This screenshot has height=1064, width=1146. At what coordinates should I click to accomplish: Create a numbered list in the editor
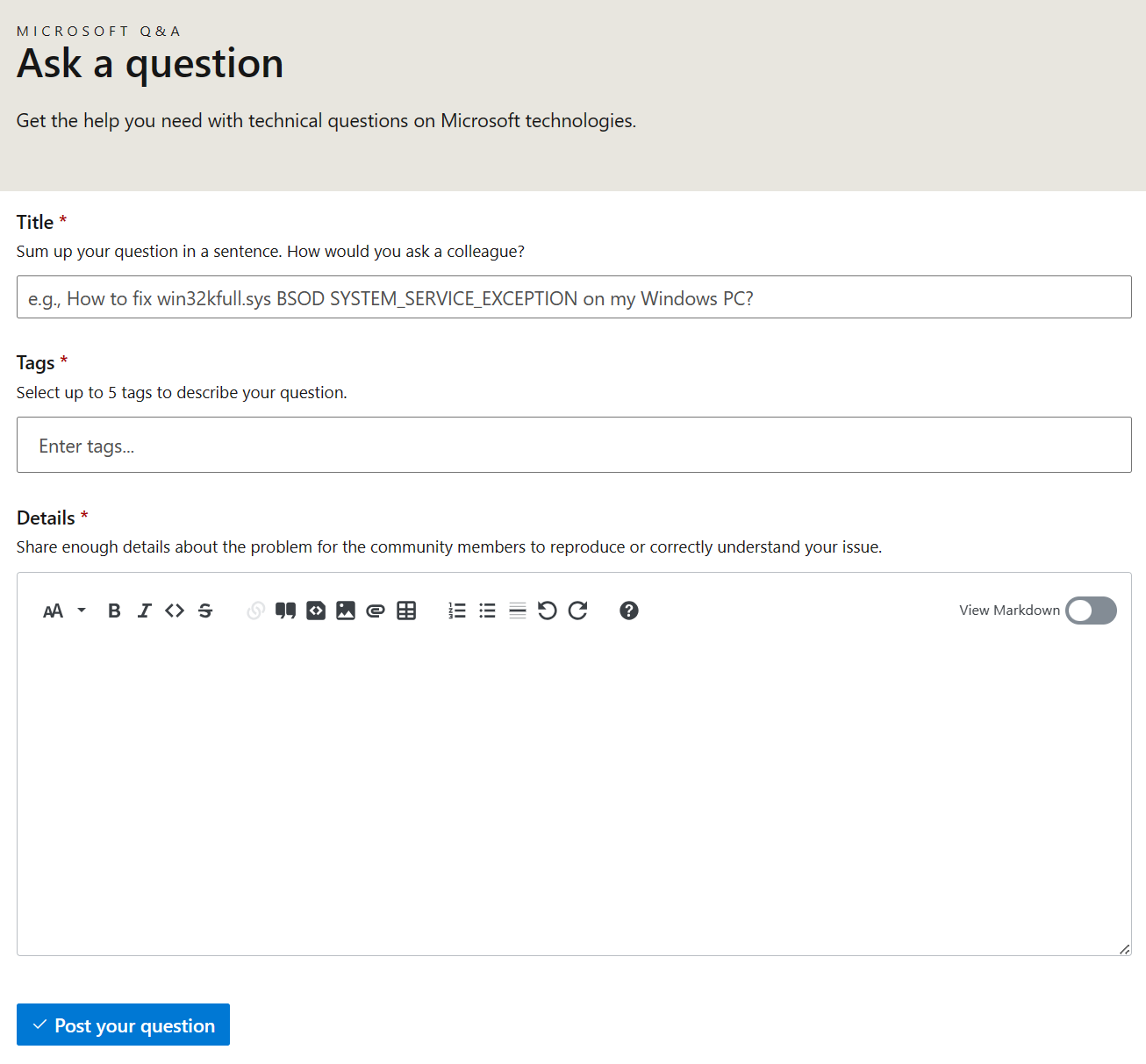[457, 611]
